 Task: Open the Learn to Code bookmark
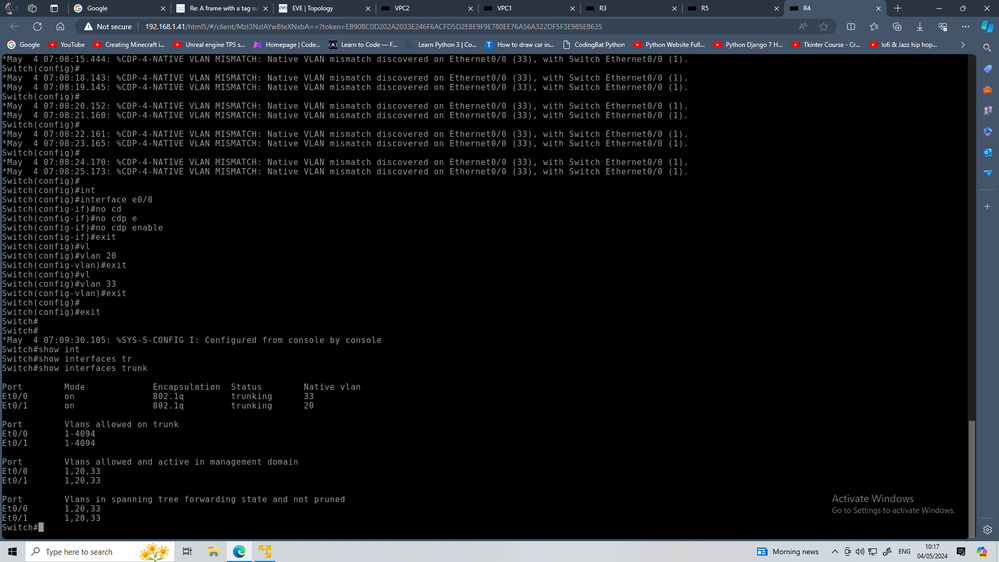tap(363, 45)
